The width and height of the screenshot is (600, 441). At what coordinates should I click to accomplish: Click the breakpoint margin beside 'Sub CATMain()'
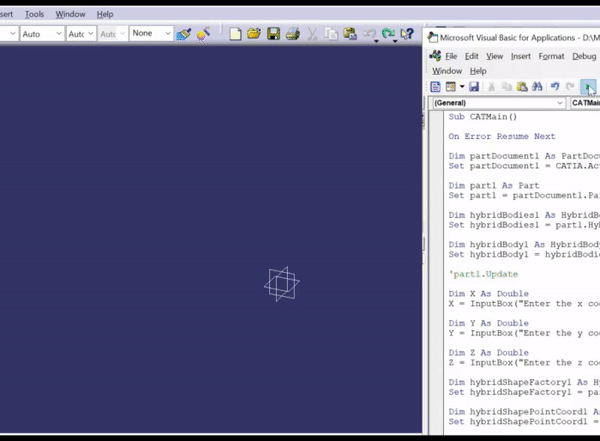436,117
